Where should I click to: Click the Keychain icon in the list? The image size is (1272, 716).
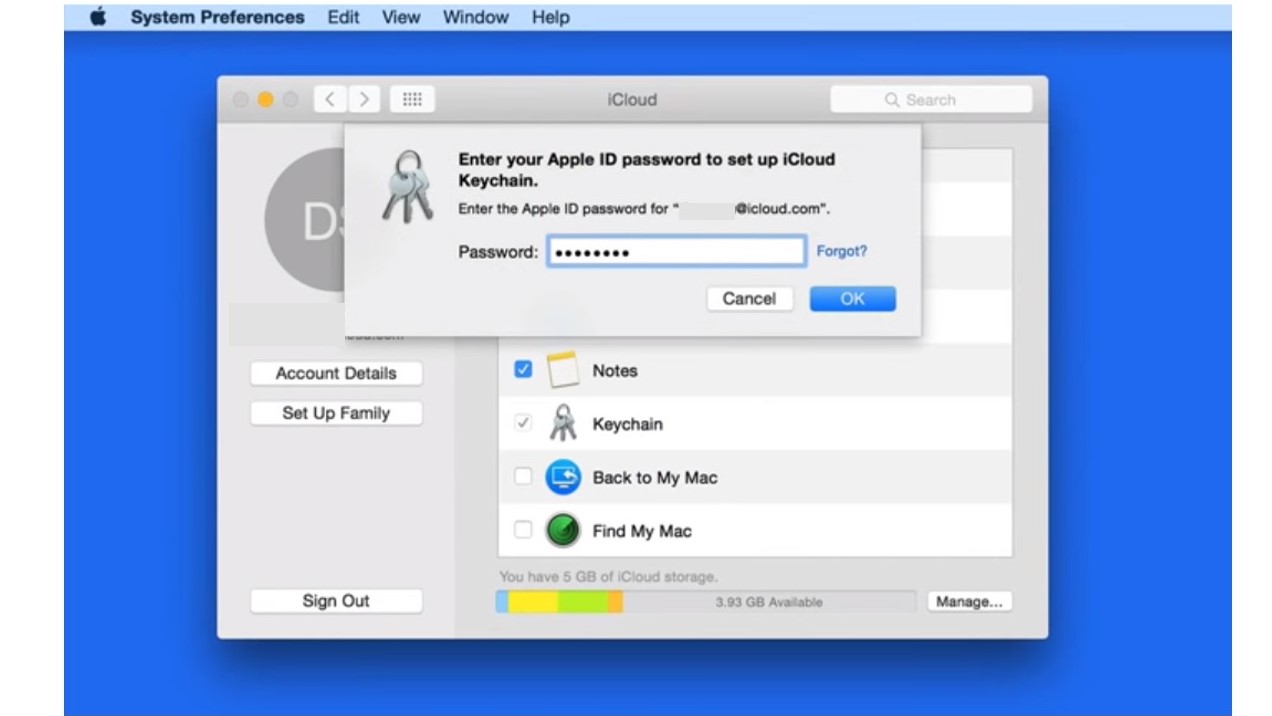563,424
